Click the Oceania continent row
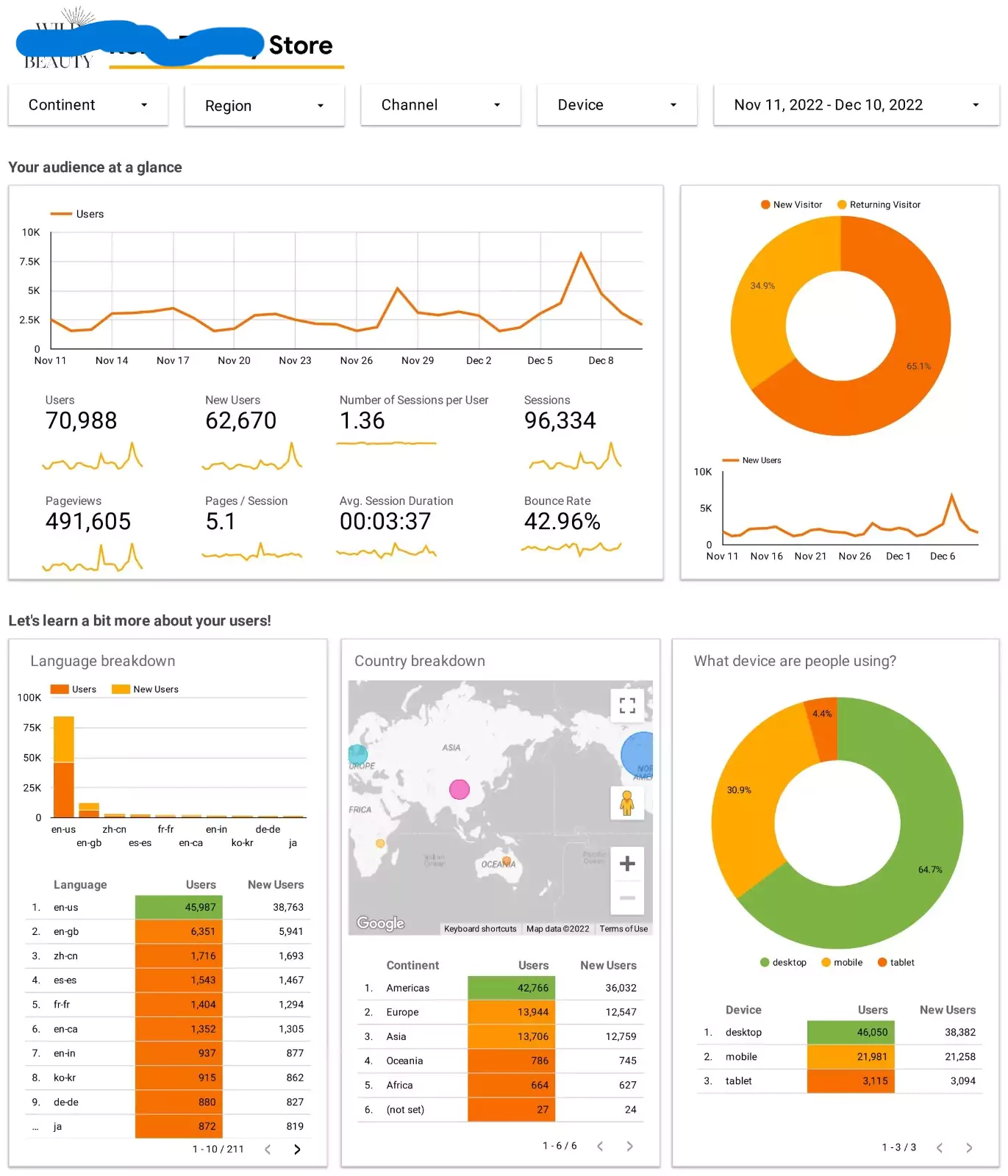This screenshot has height=1176, width=1008. pyautogui.click(x=501, y=1061)
